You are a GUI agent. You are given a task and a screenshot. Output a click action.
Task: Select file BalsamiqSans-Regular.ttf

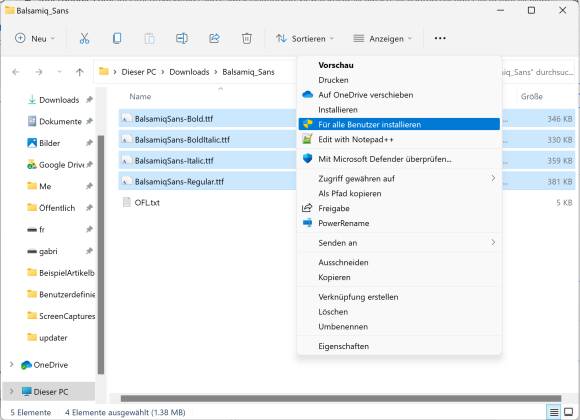(179, 182)
